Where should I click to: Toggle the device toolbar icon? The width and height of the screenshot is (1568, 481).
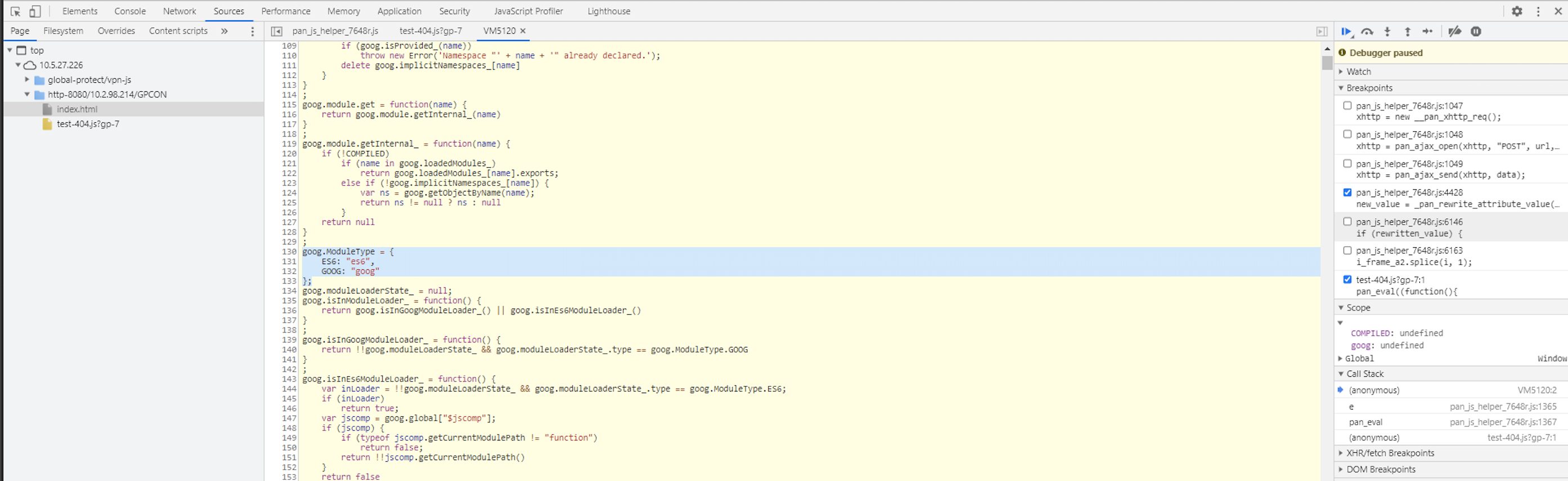pyautogui.click(x=35, y=11)
